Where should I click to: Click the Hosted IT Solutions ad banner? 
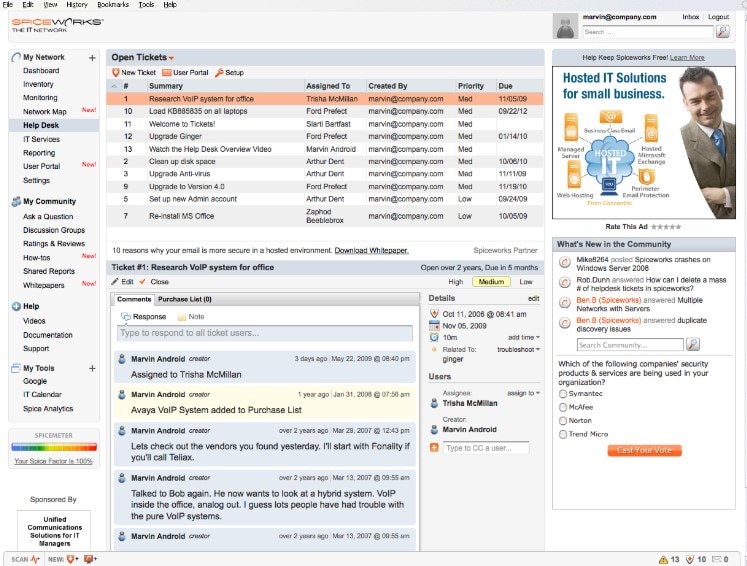(644, 142)
